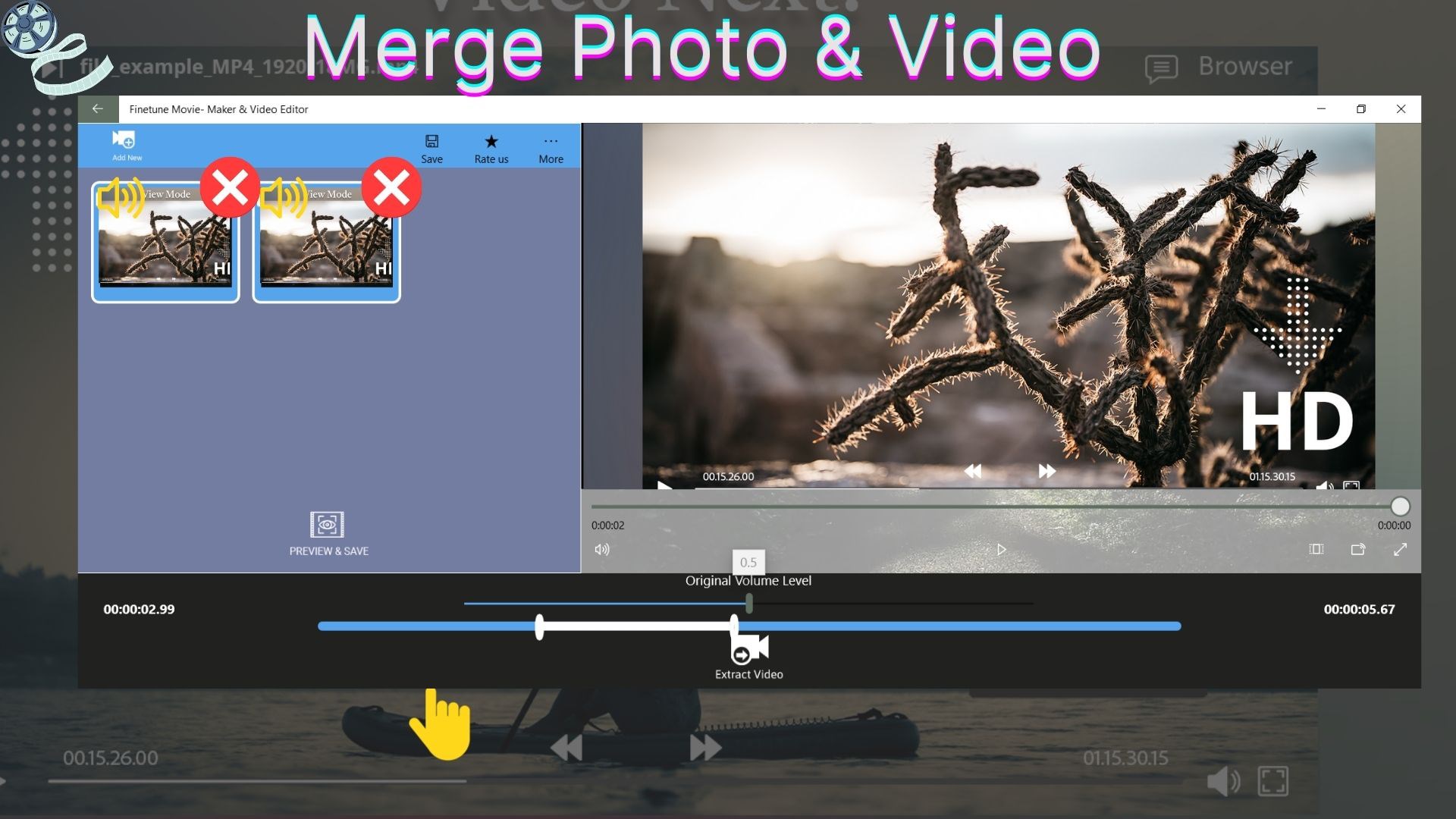Click the Original Volume Level slider handle
The image size is (1456, 819).
pos(749,604)
